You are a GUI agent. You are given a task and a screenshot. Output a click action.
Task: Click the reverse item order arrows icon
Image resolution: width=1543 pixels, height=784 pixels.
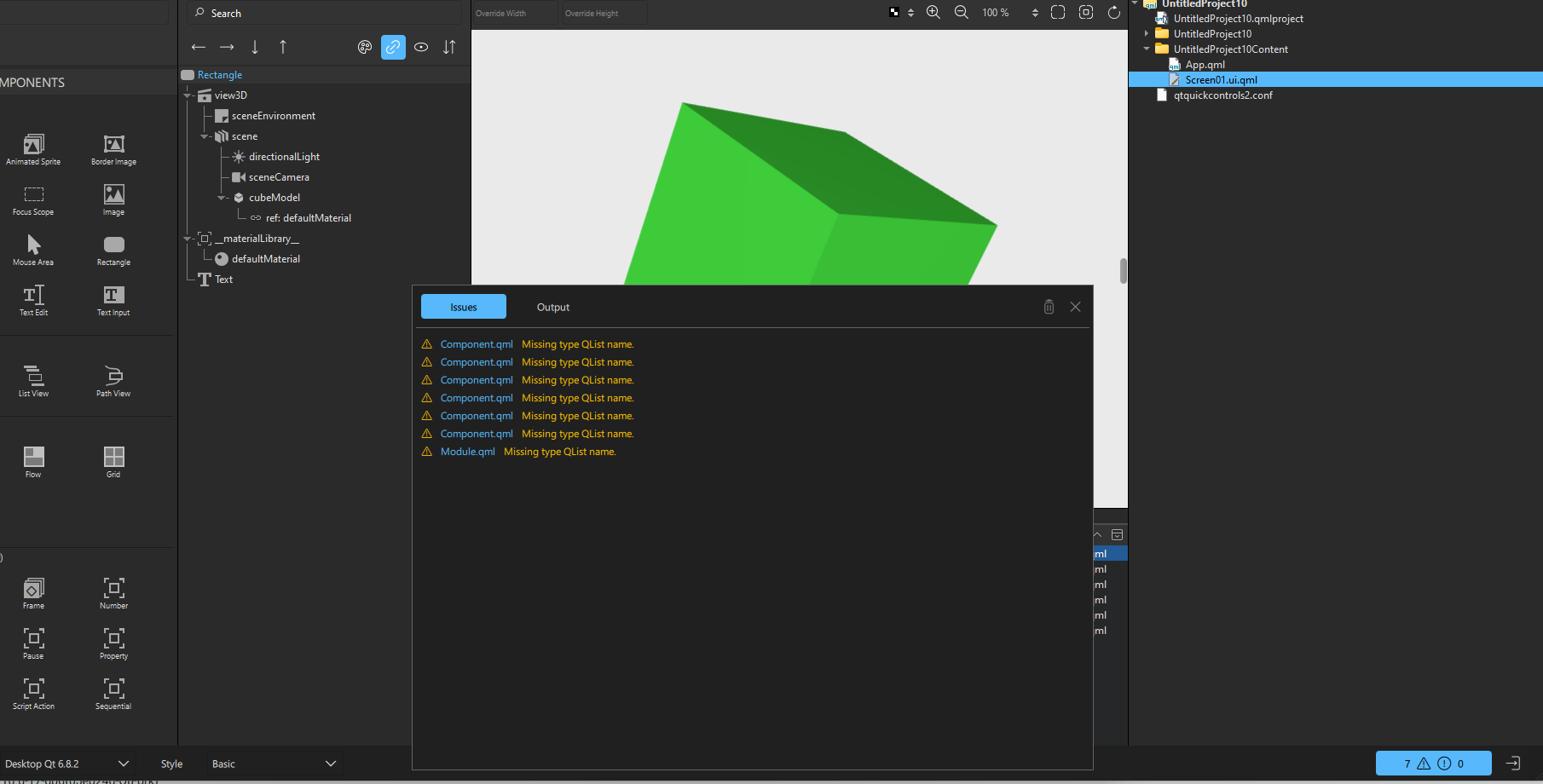449,47
